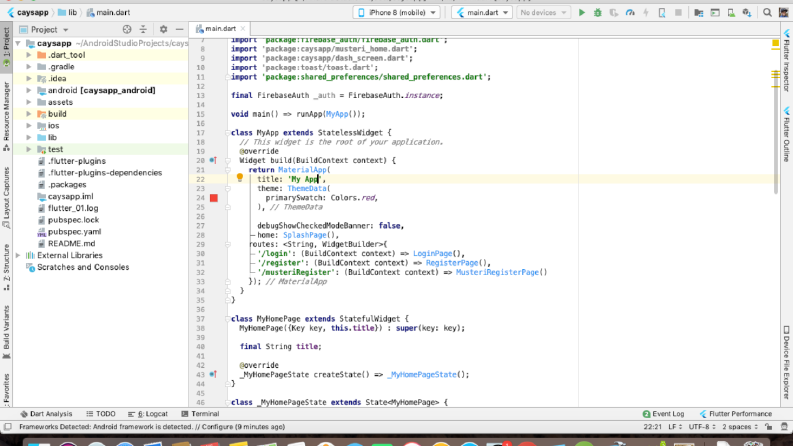Open the TODO tool tab

(x=101, y=414)
